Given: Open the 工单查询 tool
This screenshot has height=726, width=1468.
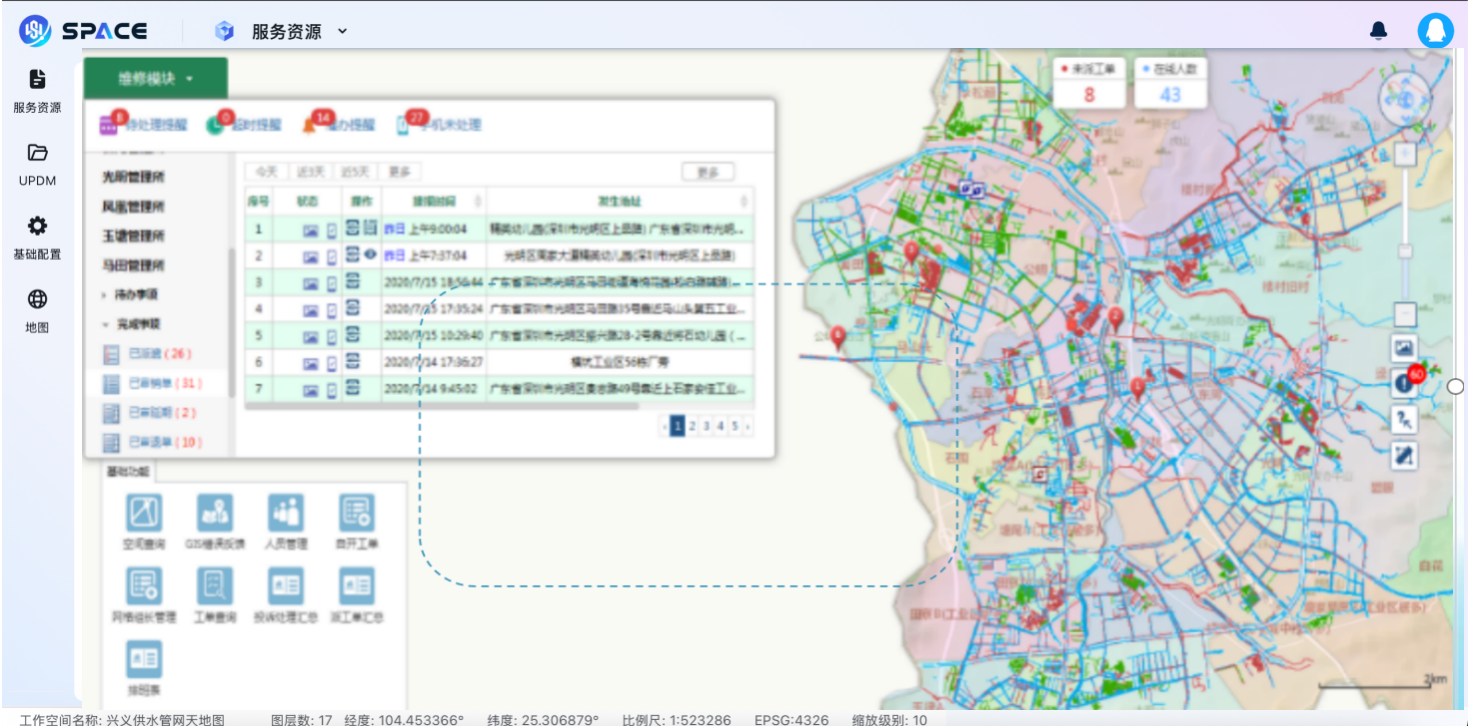Looking at the screenshot, I should [x=214, y=587].
